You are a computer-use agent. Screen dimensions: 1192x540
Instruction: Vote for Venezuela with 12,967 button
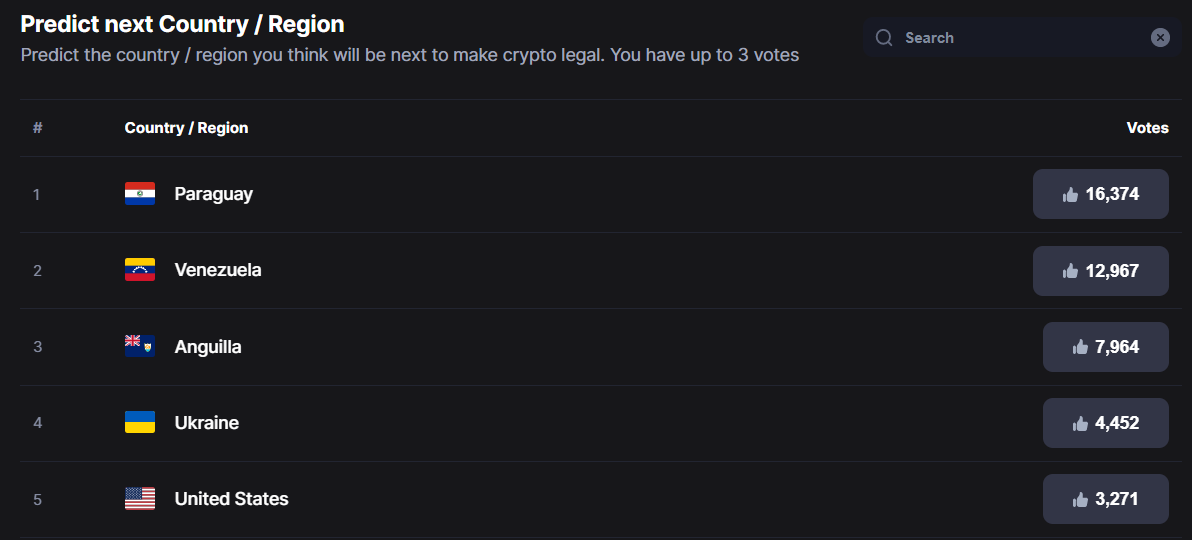[x=1100, y=271]
